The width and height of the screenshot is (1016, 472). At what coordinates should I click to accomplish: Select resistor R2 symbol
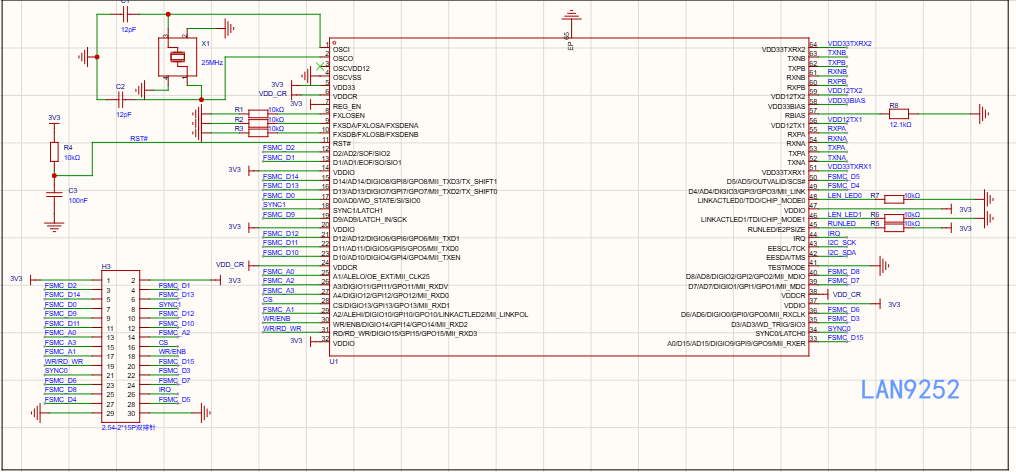pyautogui.click(x=258, y=123)
